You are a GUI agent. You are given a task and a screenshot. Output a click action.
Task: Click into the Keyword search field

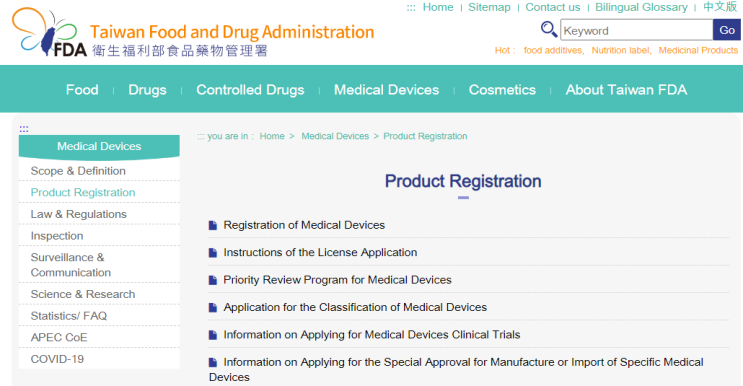pyautogui.click(x=636, y=30)
